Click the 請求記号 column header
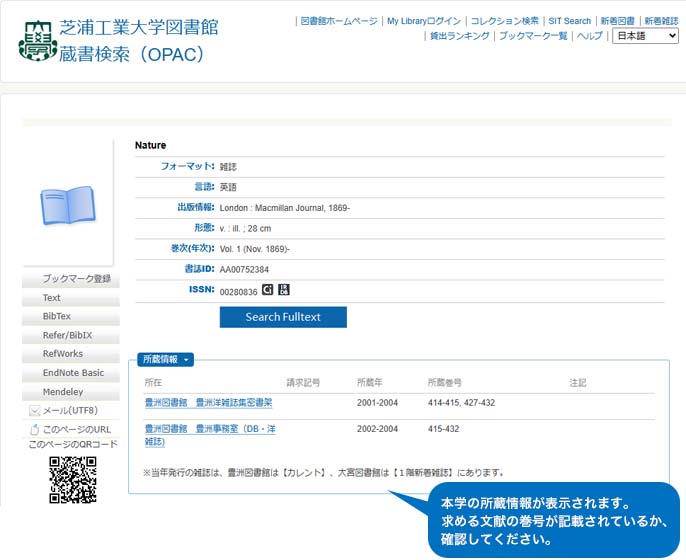686x560 pixels. [x=303, y=382]
